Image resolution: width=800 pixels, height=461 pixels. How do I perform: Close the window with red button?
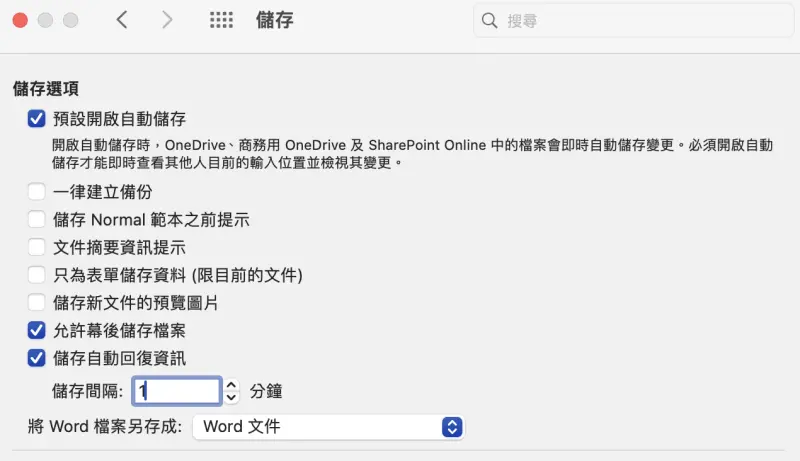[20, 20]
